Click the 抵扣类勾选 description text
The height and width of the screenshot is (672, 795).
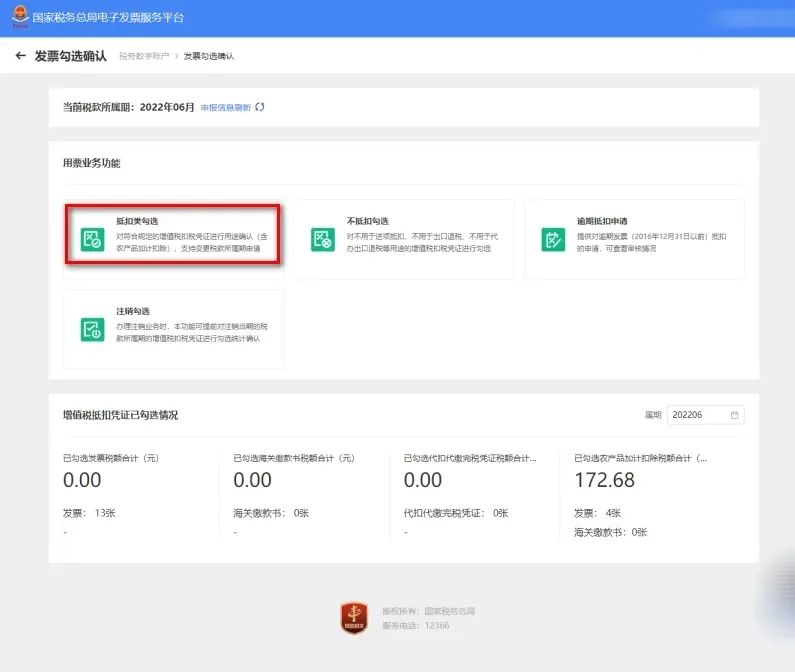192,242
